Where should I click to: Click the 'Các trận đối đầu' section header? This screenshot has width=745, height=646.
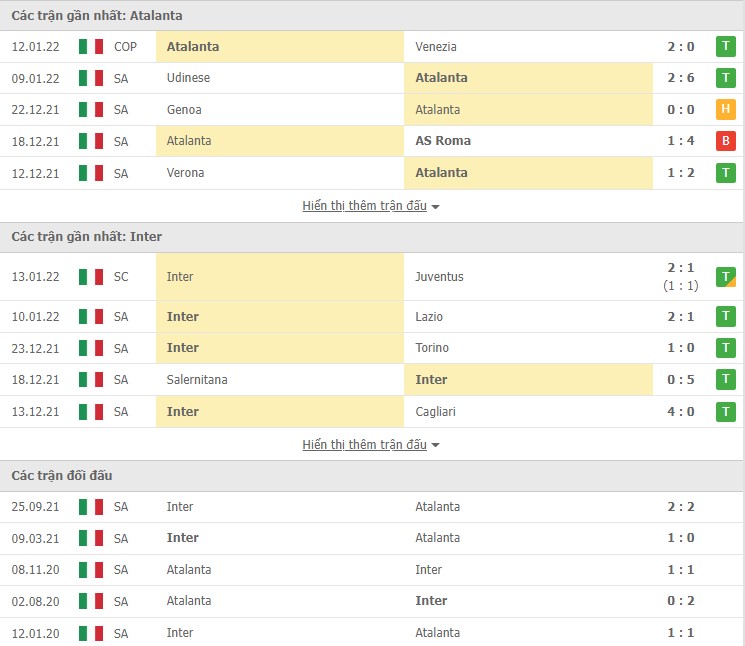[x=62, y=476]
